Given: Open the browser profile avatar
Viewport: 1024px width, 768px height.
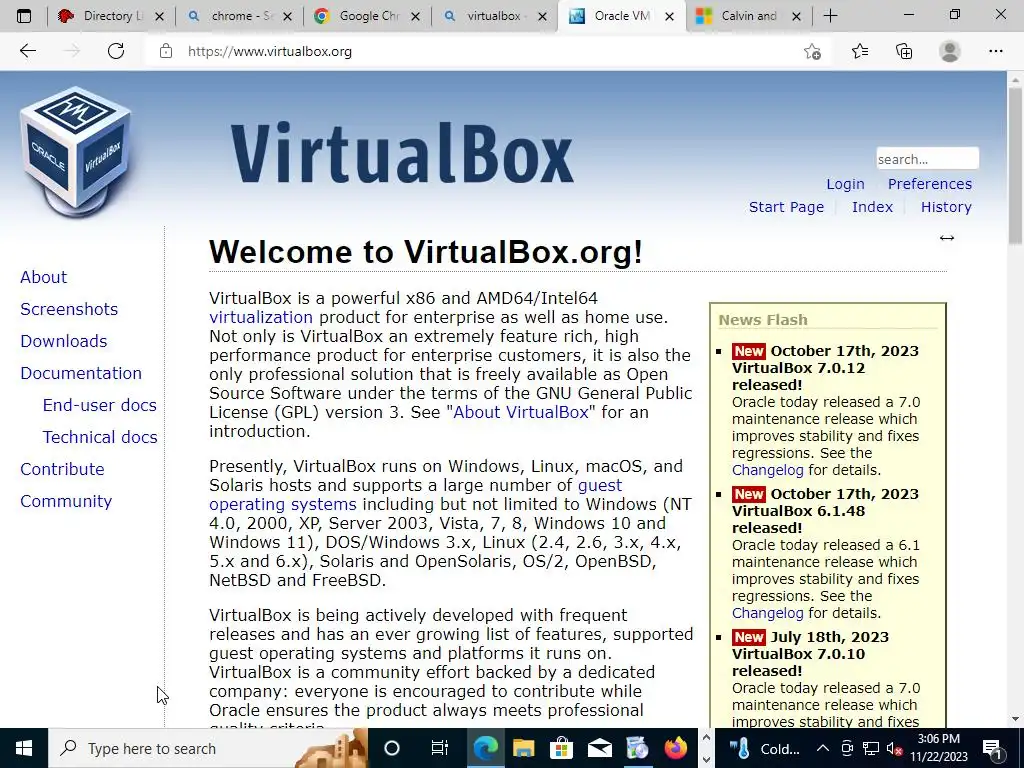Looking at the screenshot, I should point(950,51).
